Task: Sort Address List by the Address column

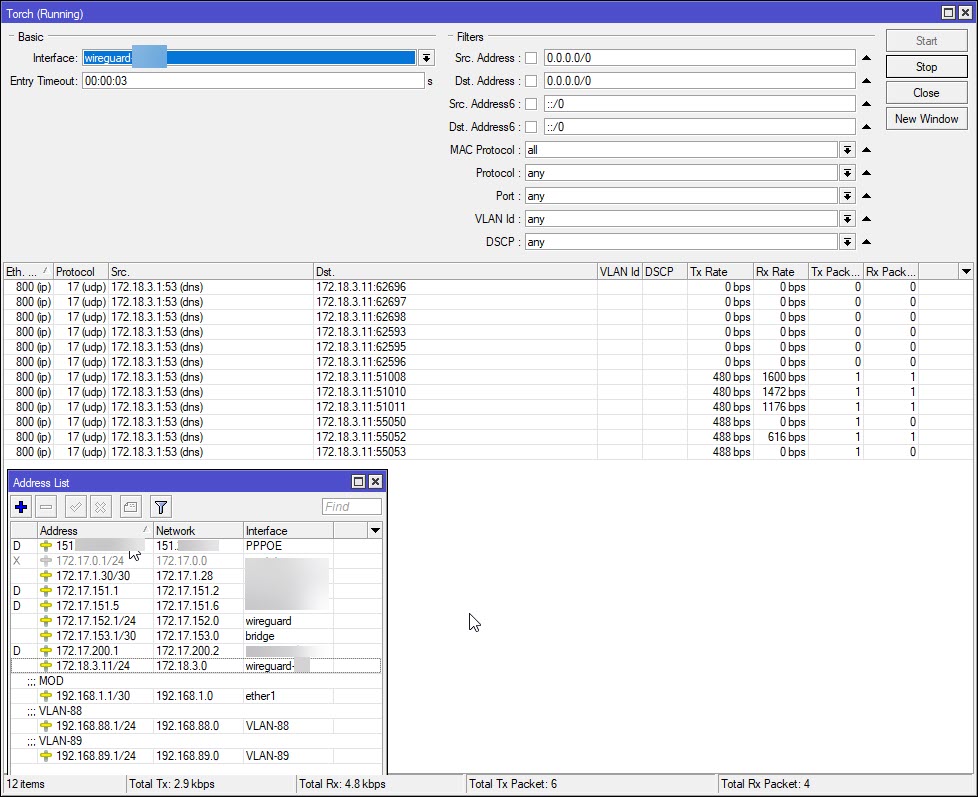Action: [x=95, y=531]
